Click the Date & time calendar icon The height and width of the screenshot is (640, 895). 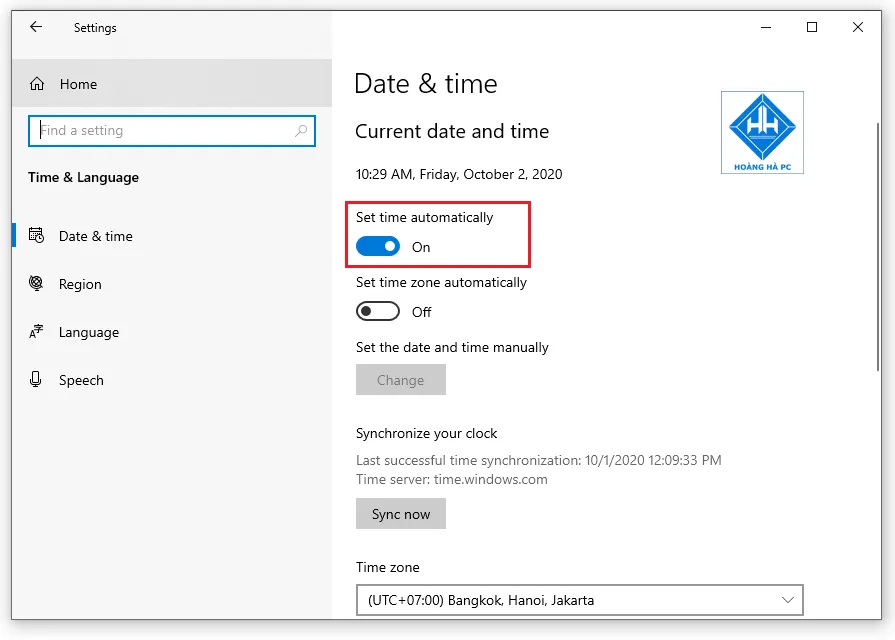pos(37,236)
